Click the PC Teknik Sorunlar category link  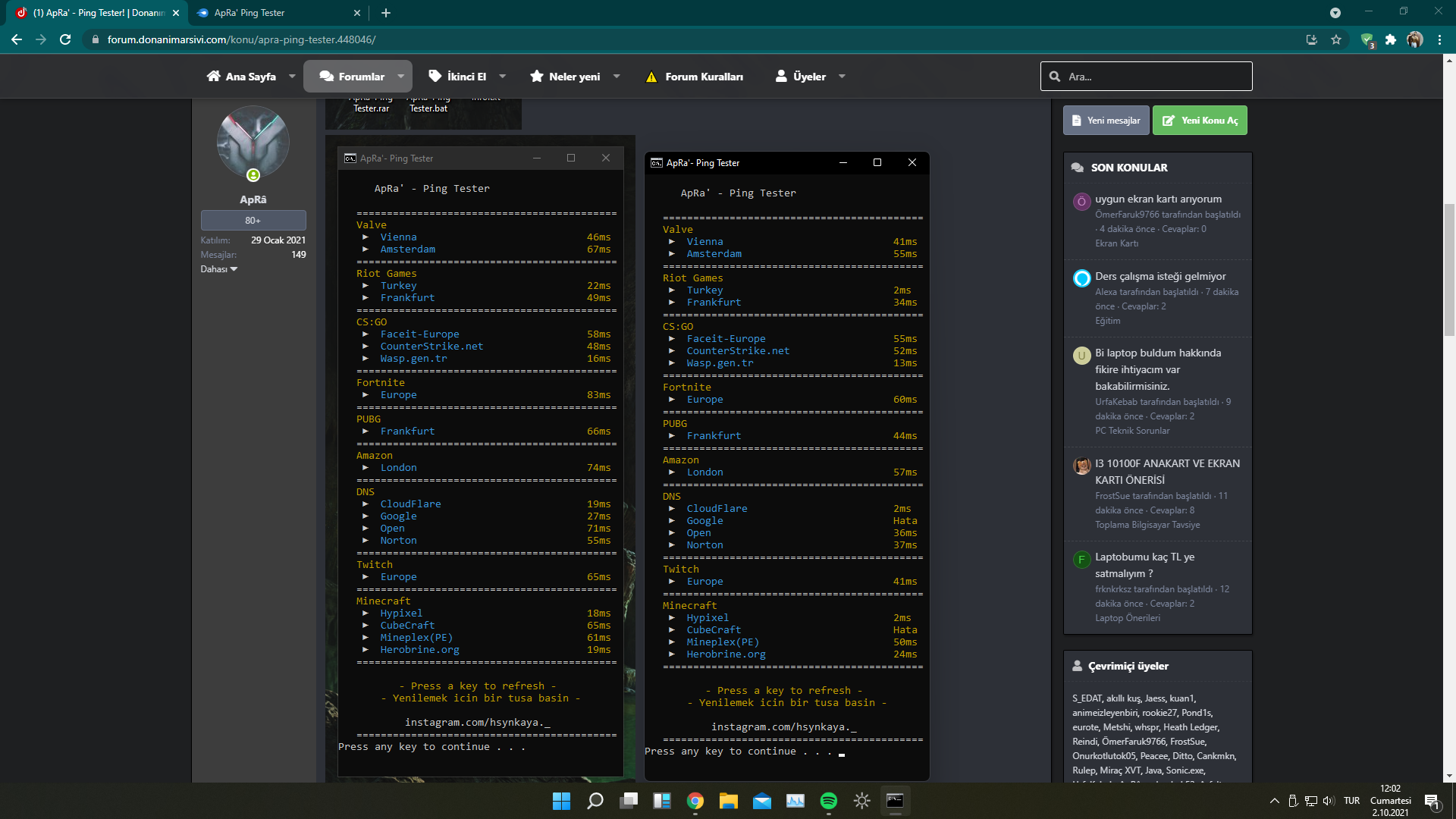[1132, 431]
